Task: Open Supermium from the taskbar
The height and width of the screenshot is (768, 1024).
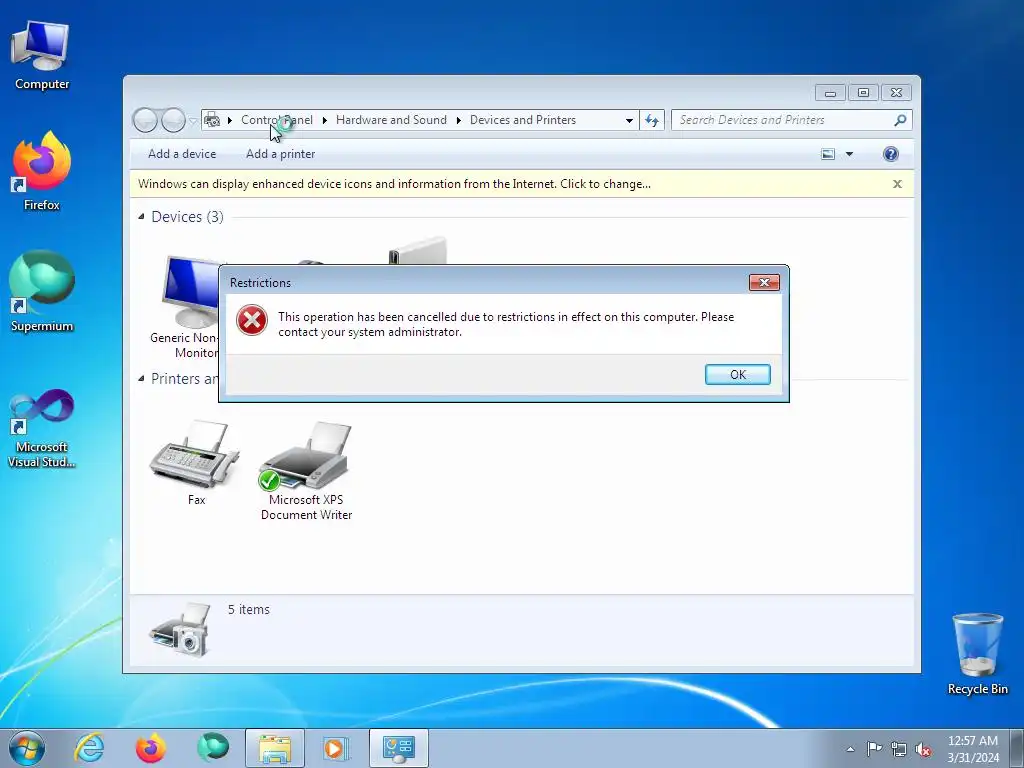Action: click(x=212, y=748)
